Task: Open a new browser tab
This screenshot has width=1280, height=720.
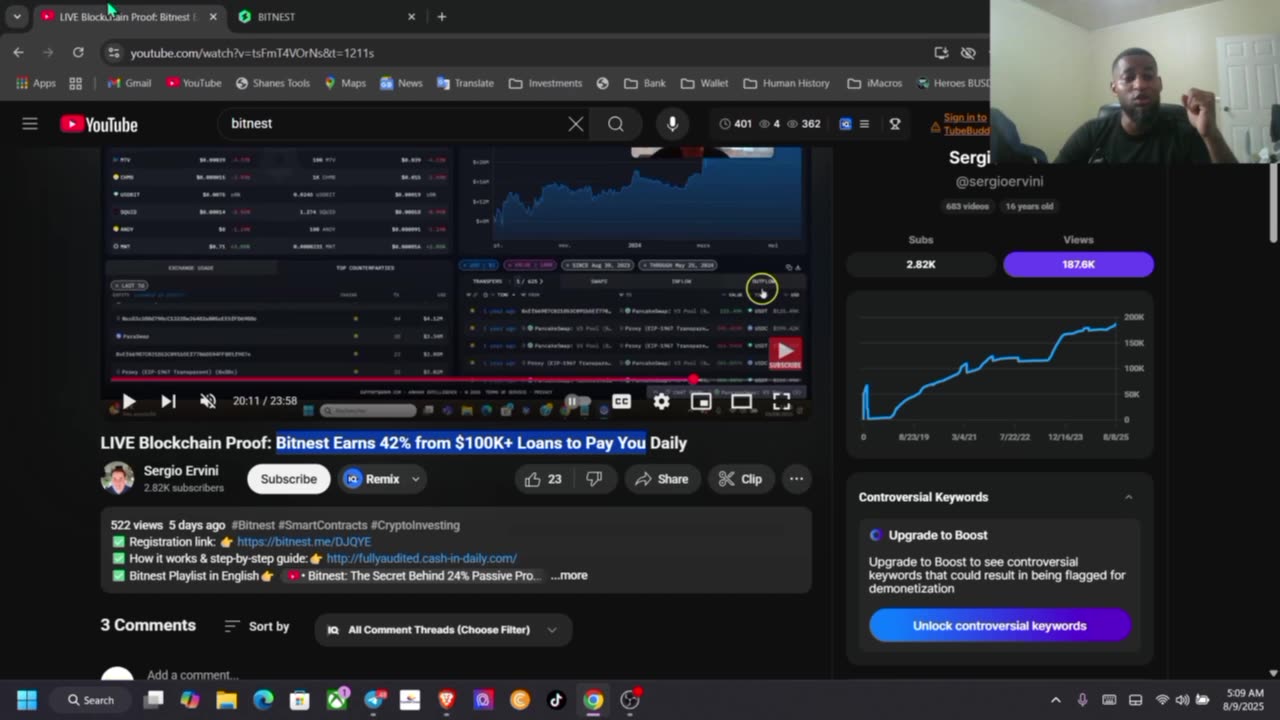Action: pos(441,17)
